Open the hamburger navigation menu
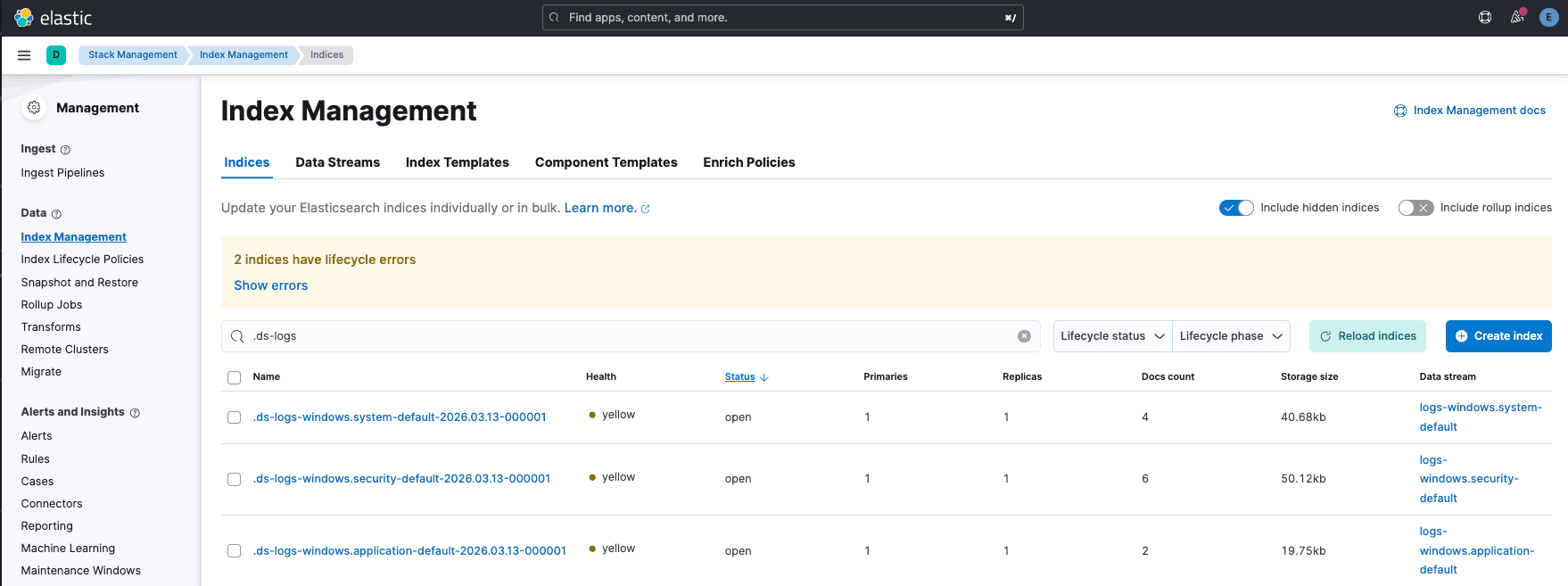This screenshot has height=586, width=1568. coord(24,55)
